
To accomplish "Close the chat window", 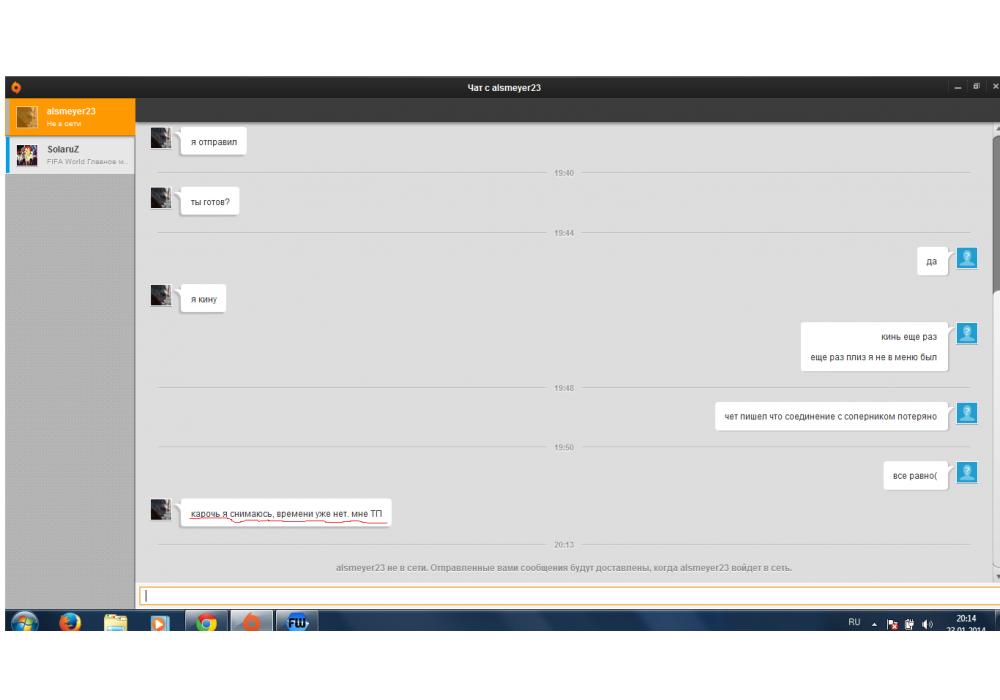I will click(x=995, y=87).
